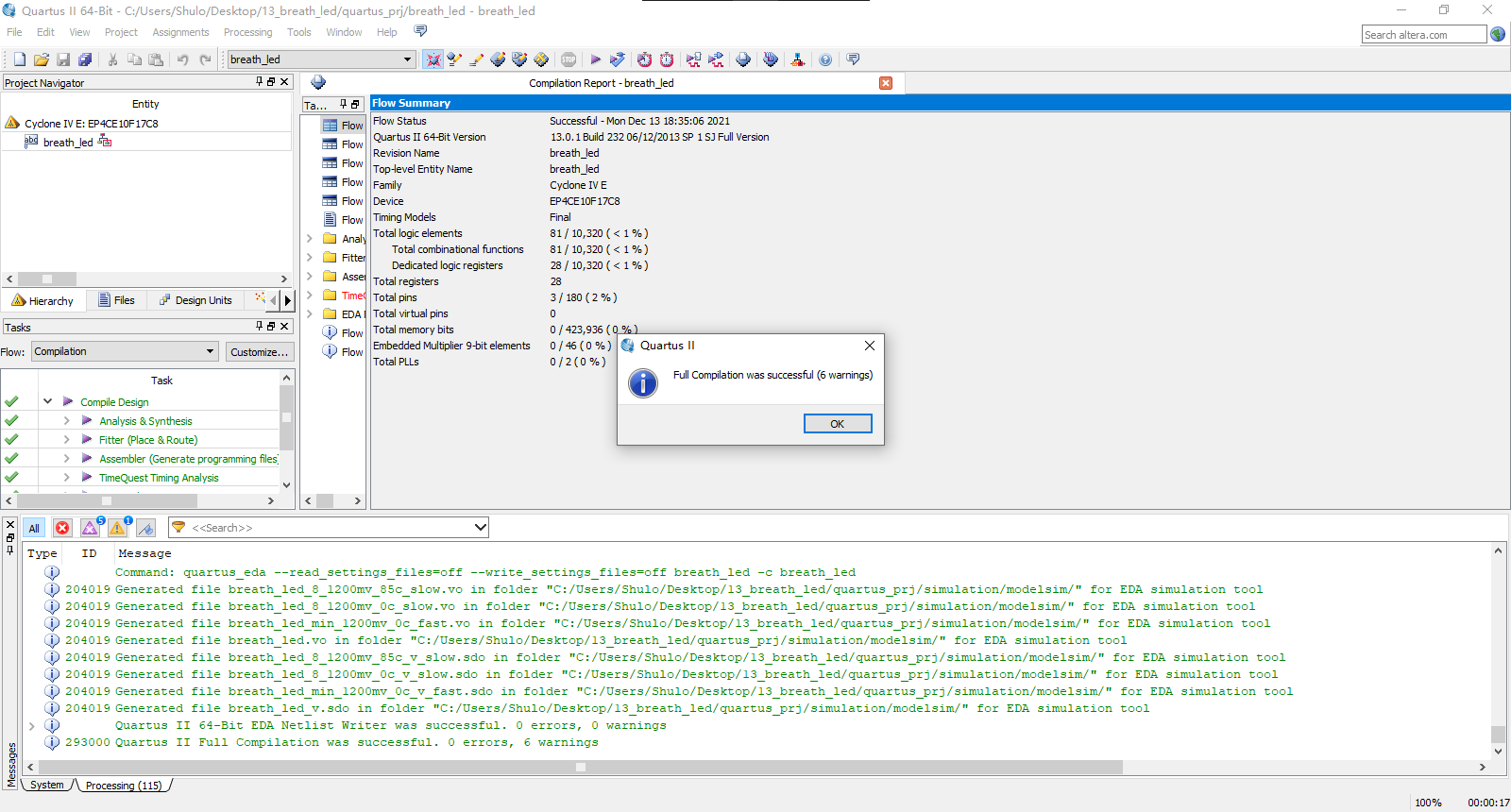Toggle the red Error messages filter
1511x812 pixels.
coord(62,528)
